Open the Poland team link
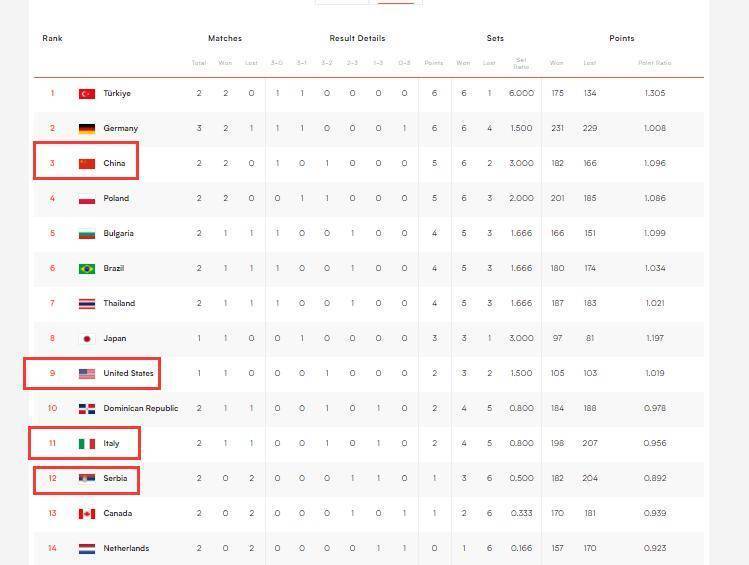Image resolution: width=749 pixels, height=565 pixels. point(116,198)
